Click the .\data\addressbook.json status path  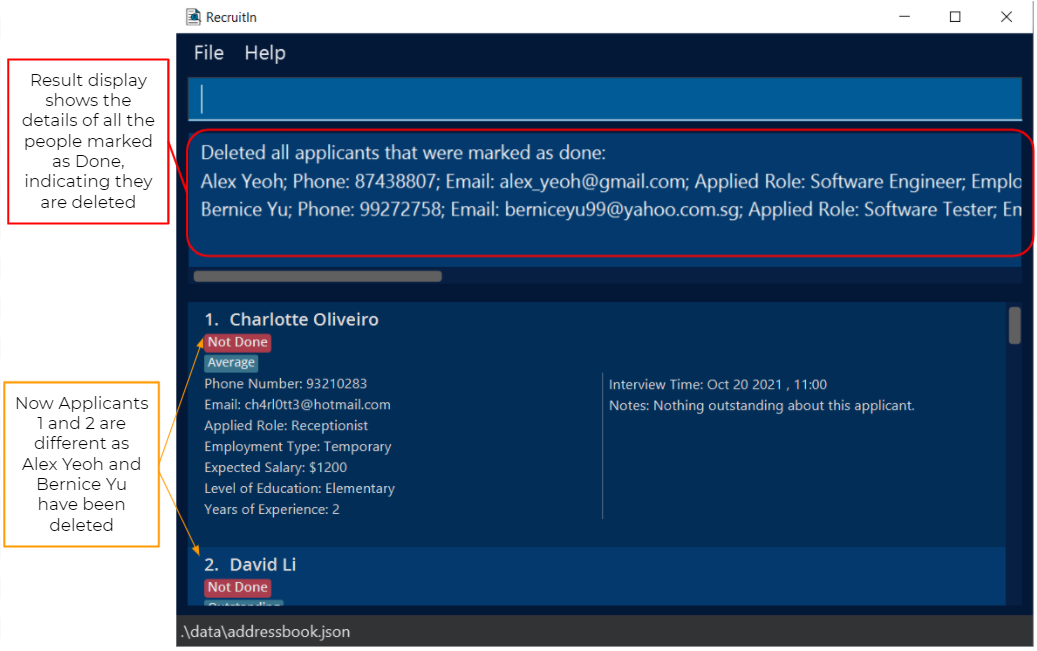265,632
